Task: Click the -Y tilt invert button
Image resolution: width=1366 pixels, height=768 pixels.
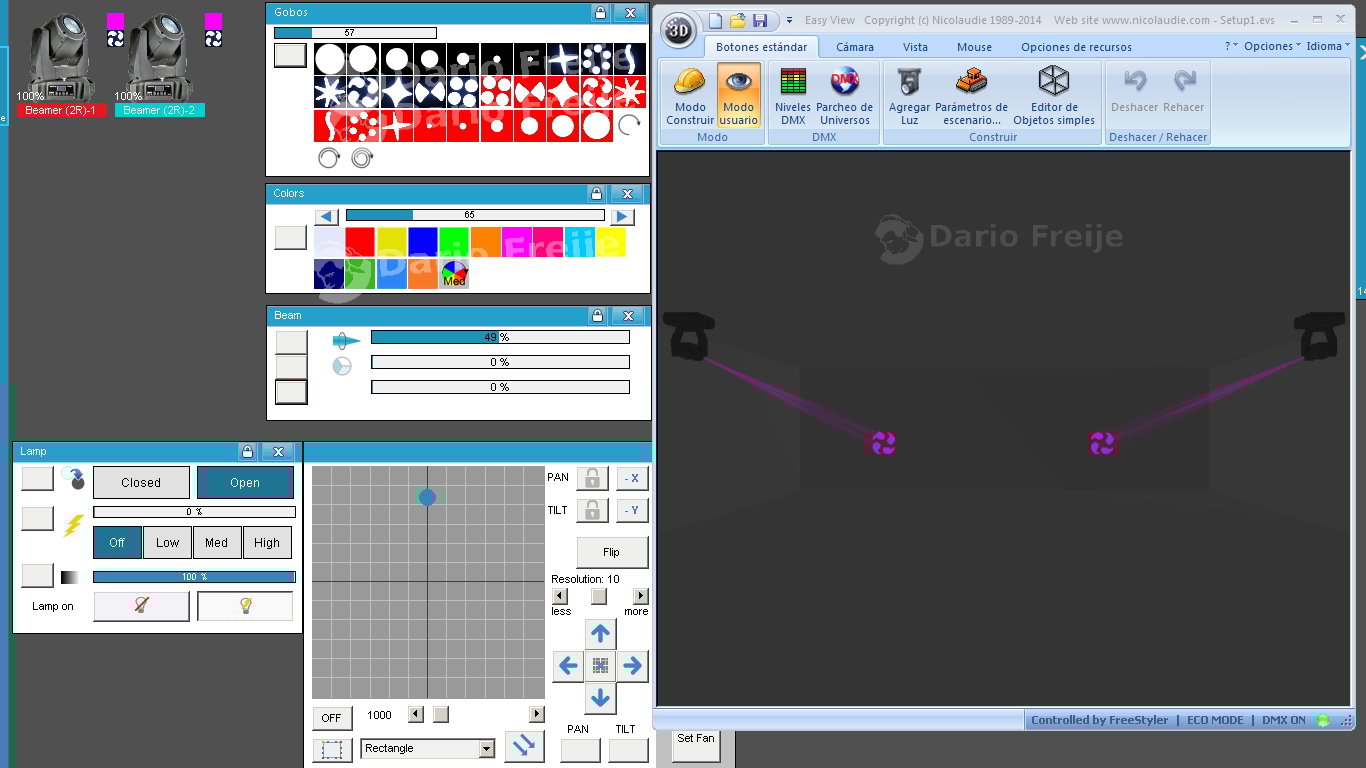Action: pos(632,511)
